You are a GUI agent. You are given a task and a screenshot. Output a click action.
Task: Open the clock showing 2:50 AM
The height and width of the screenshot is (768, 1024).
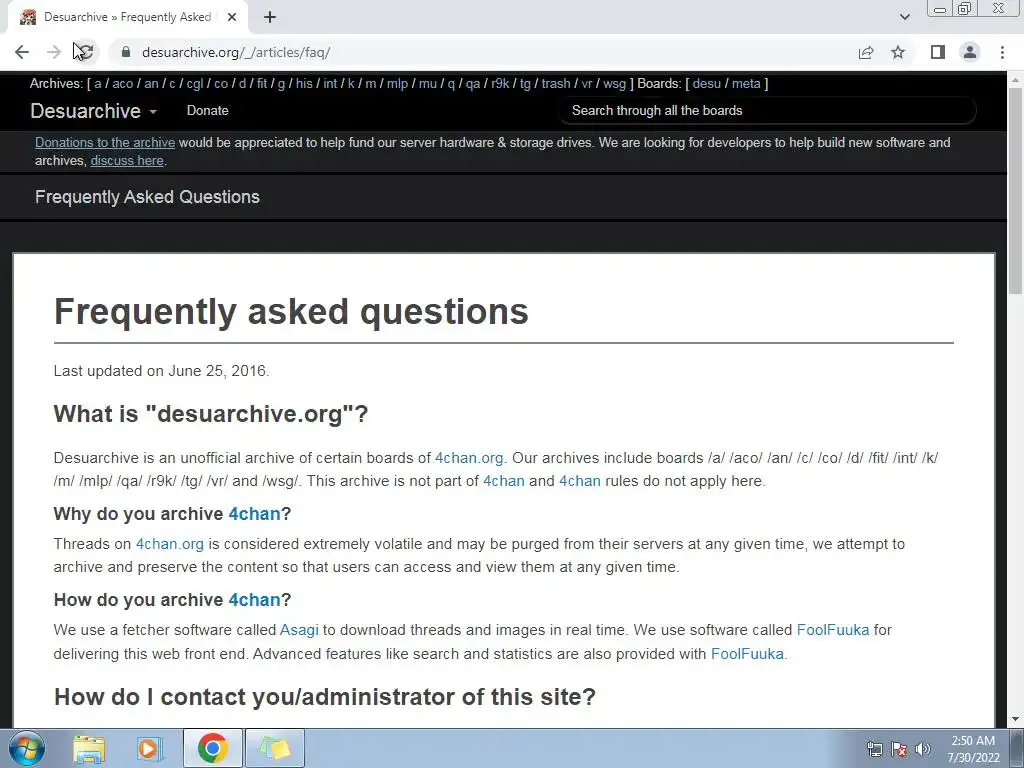973,749
